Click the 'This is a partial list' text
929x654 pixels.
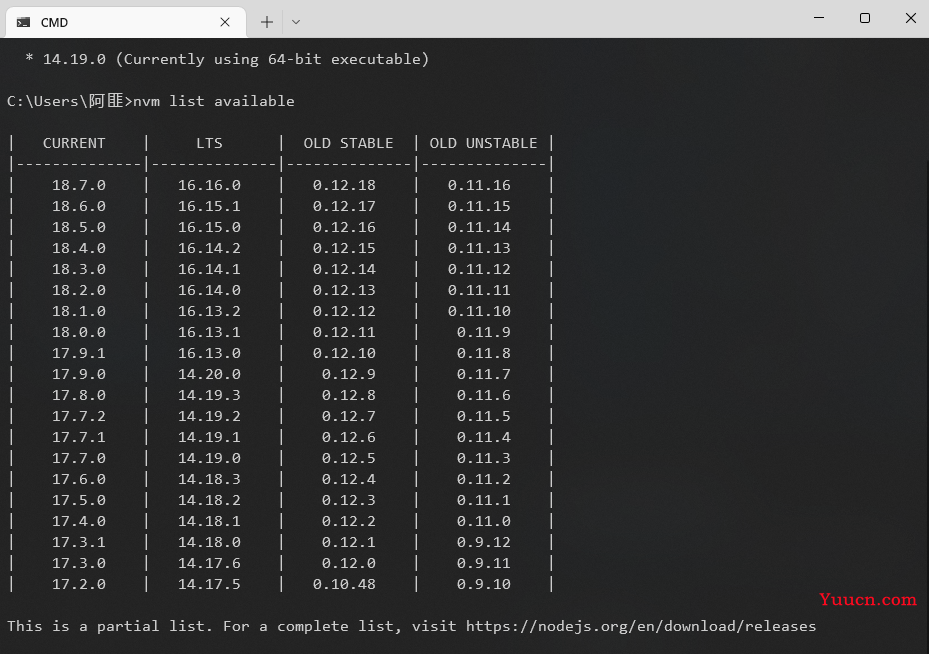point(110,626)
